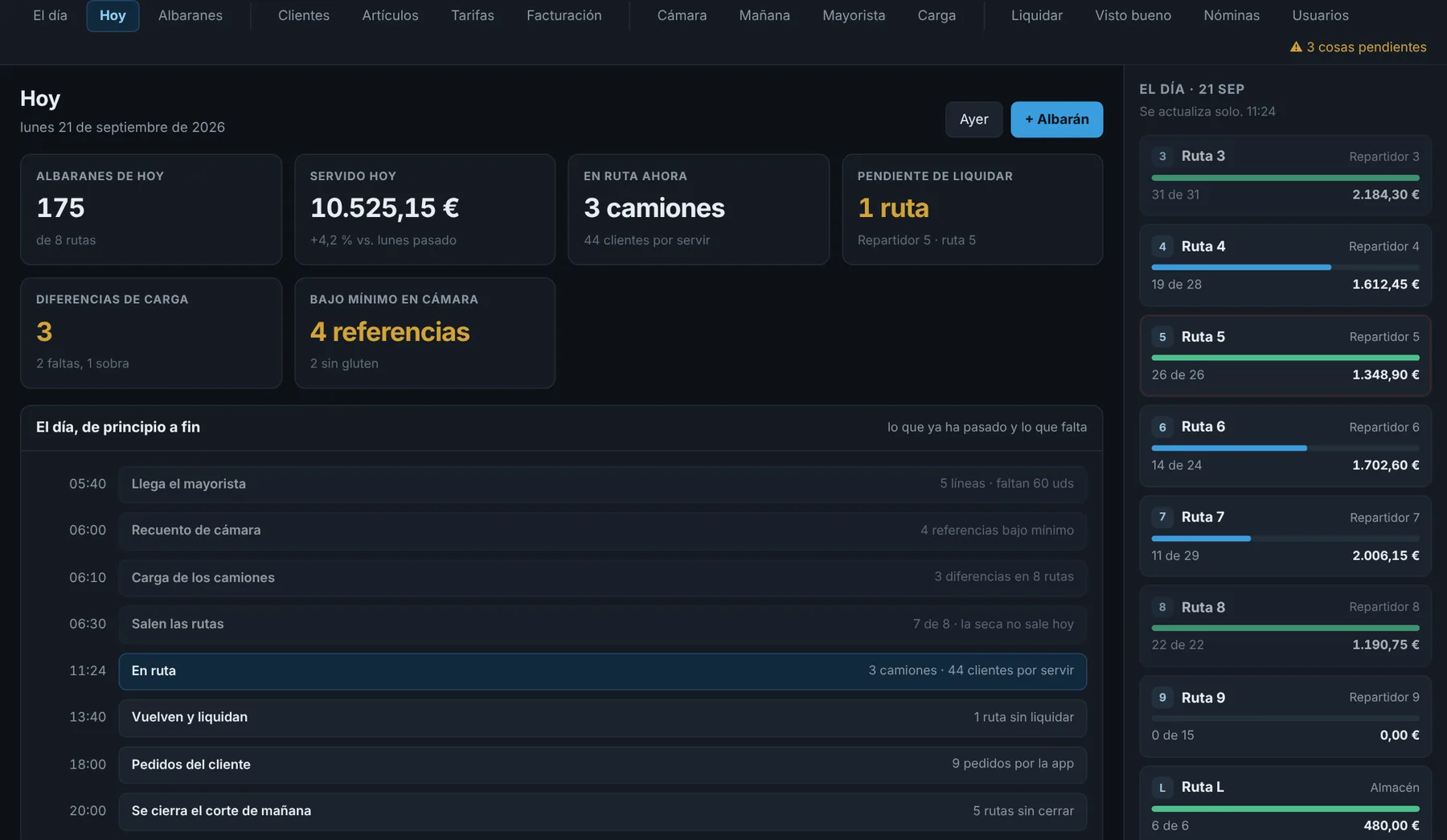Open the Mayorista tab
Image resolution: width=1447 pixels, height=840 pixels.
pyautogui.click(x=854, y=15)
